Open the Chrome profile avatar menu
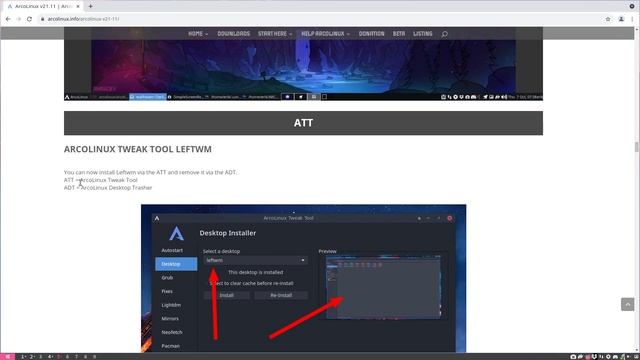 pyautogui.click(x=621, y=19)
